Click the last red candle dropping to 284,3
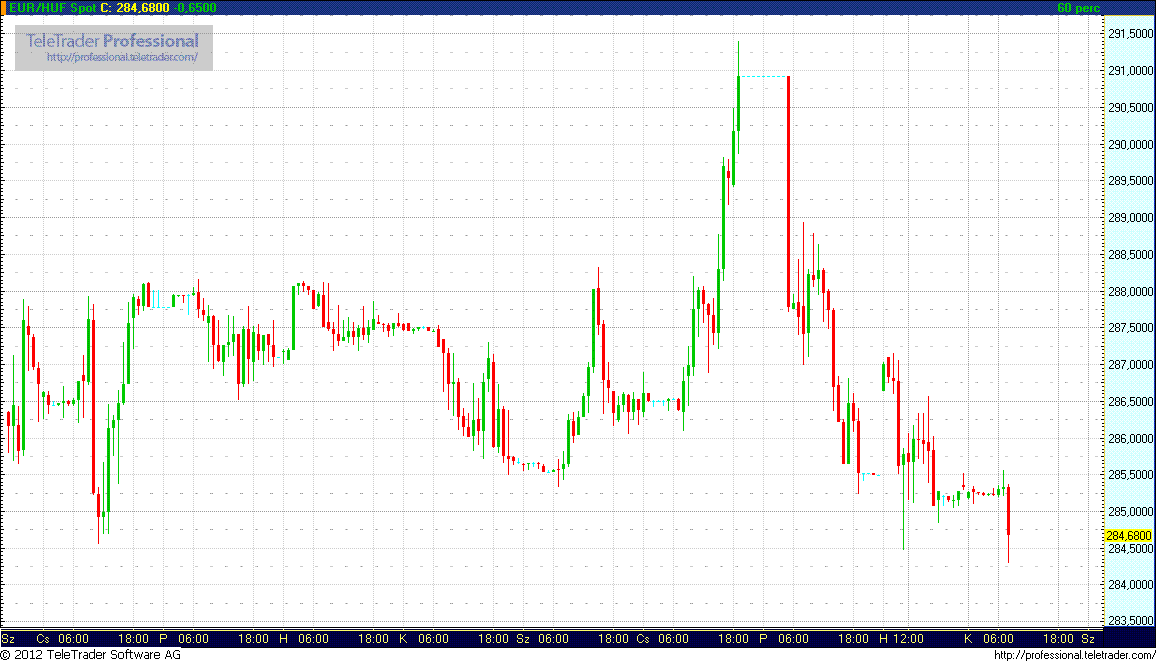 pyautogui.click(x=1008, y=523)
